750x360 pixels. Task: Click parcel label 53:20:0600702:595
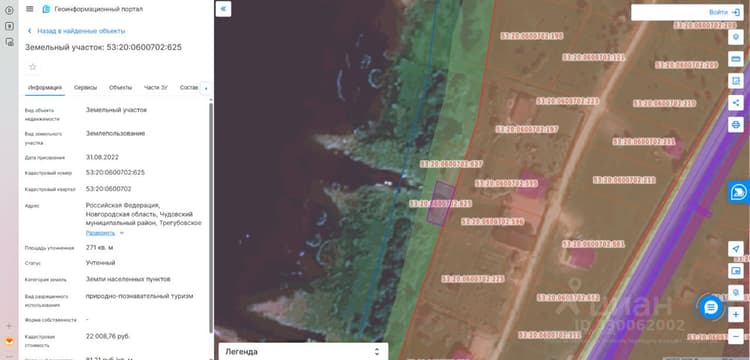tap(506, 184)
